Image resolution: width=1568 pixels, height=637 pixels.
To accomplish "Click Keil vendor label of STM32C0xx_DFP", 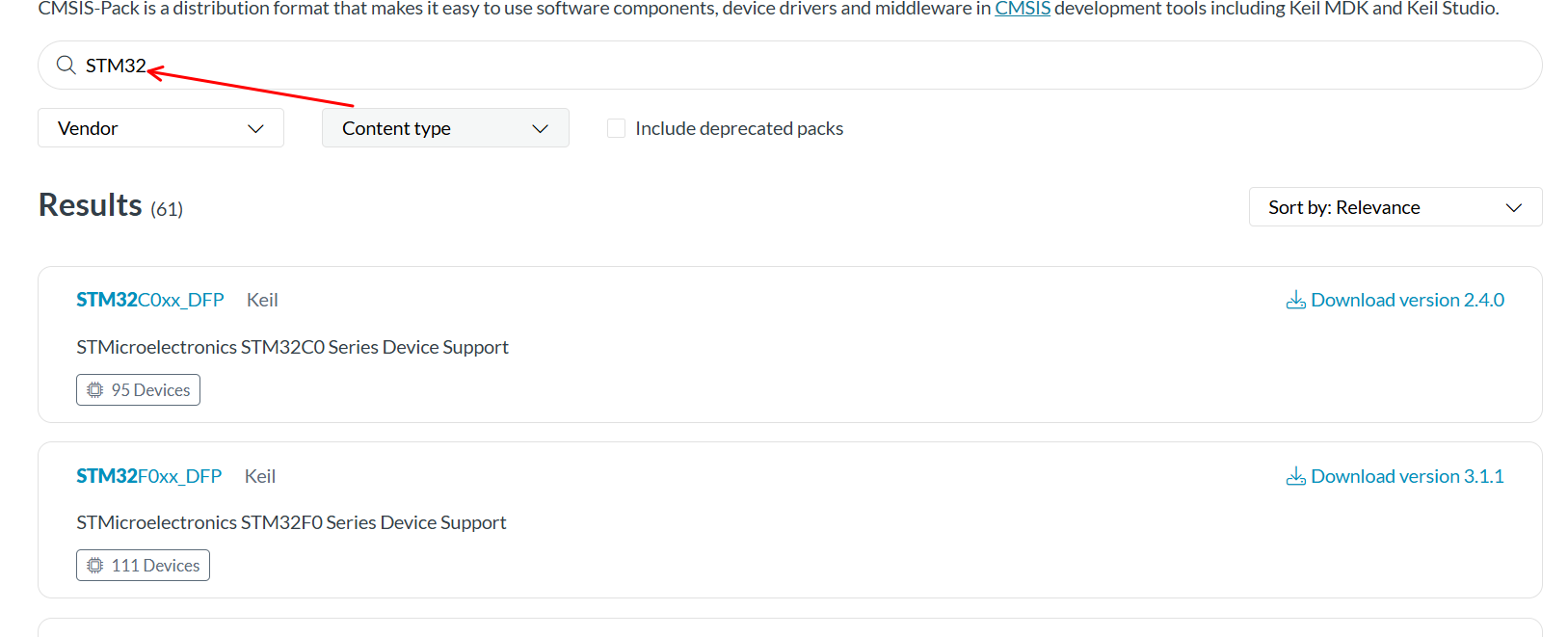I will coord(262,300).
